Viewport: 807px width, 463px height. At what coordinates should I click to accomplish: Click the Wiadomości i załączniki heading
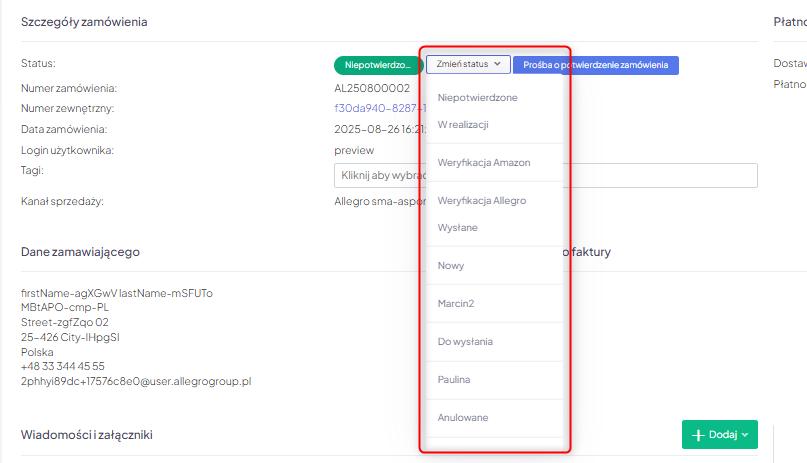[86, 435]
